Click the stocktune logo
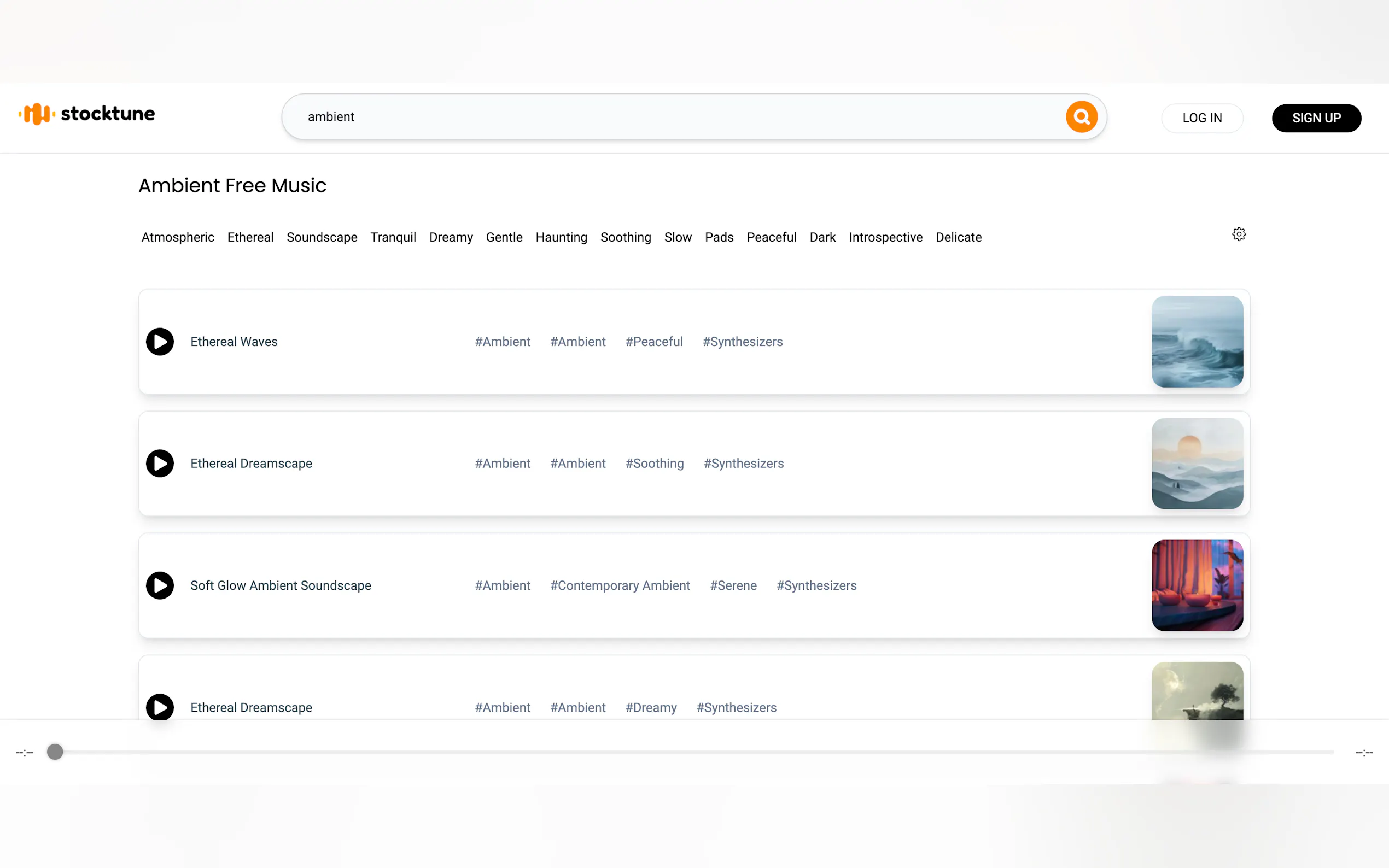This screenshot has width=1389, height=868. 87,114
